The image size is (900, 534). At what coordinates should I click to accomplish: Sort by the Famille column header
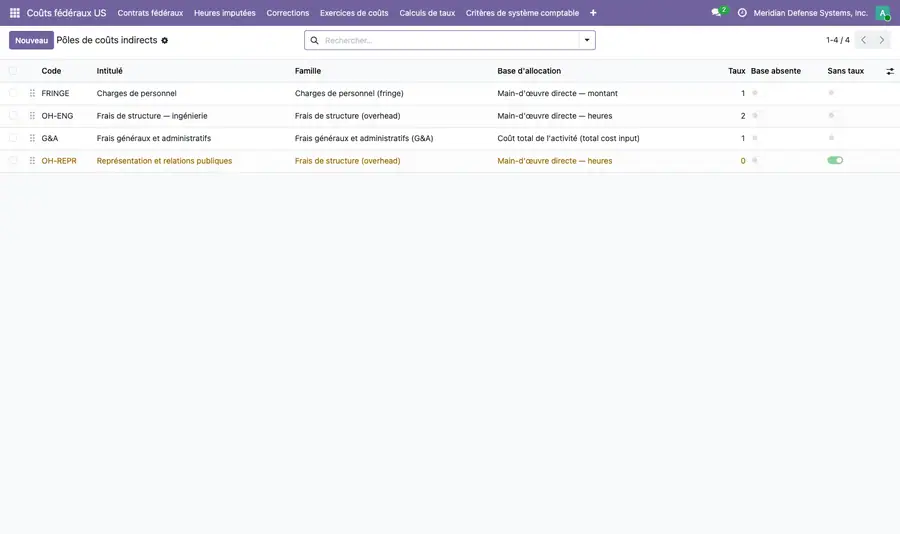(308, 71)
